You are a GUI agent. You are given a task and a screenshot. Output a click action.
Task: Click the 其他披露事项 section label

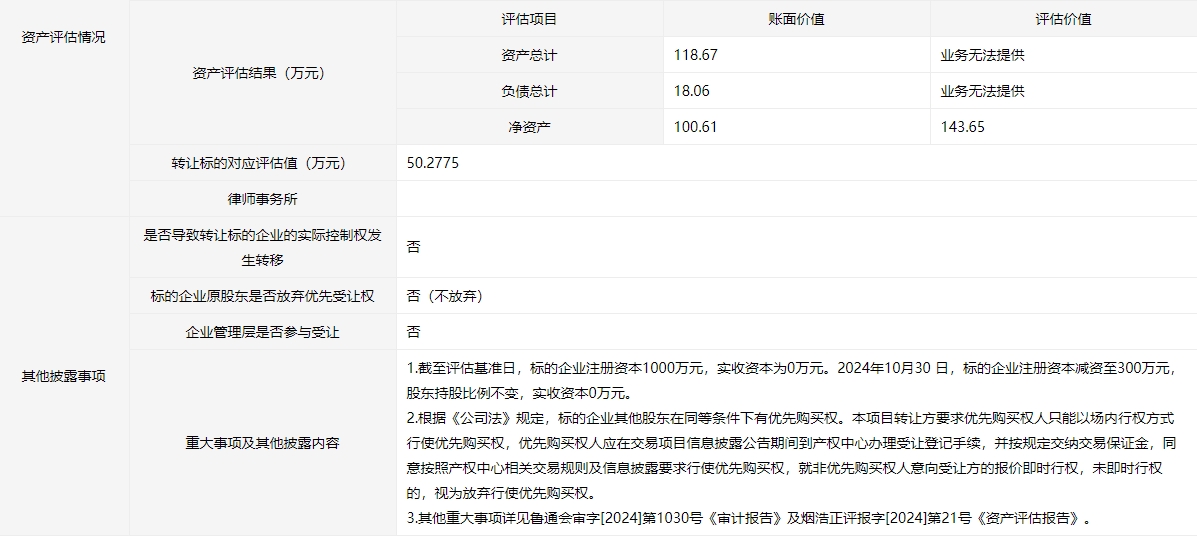coord(63,376)
